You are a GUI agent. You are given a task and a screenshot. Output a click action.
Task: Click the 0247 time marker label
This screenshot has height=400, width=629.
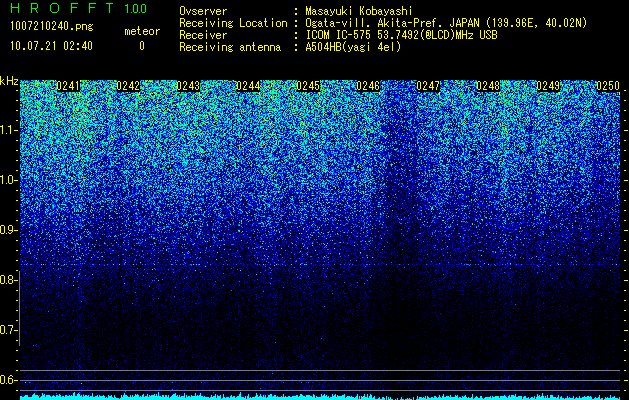pyautogui.click(x=428, y=86)
